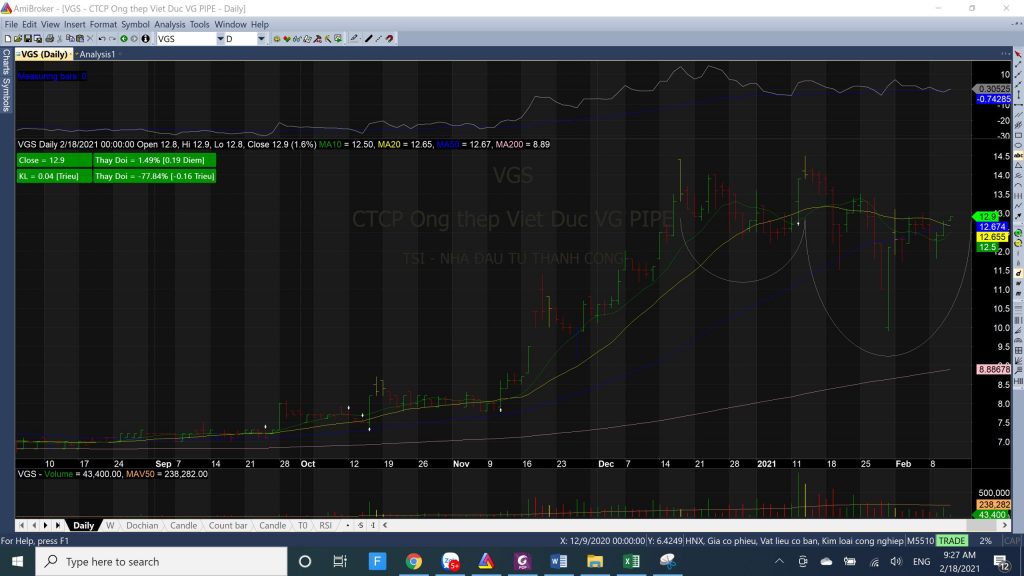The image size is (1024, 576).
Task: Click the green Back navigation icon
Action: coord(123,39)
